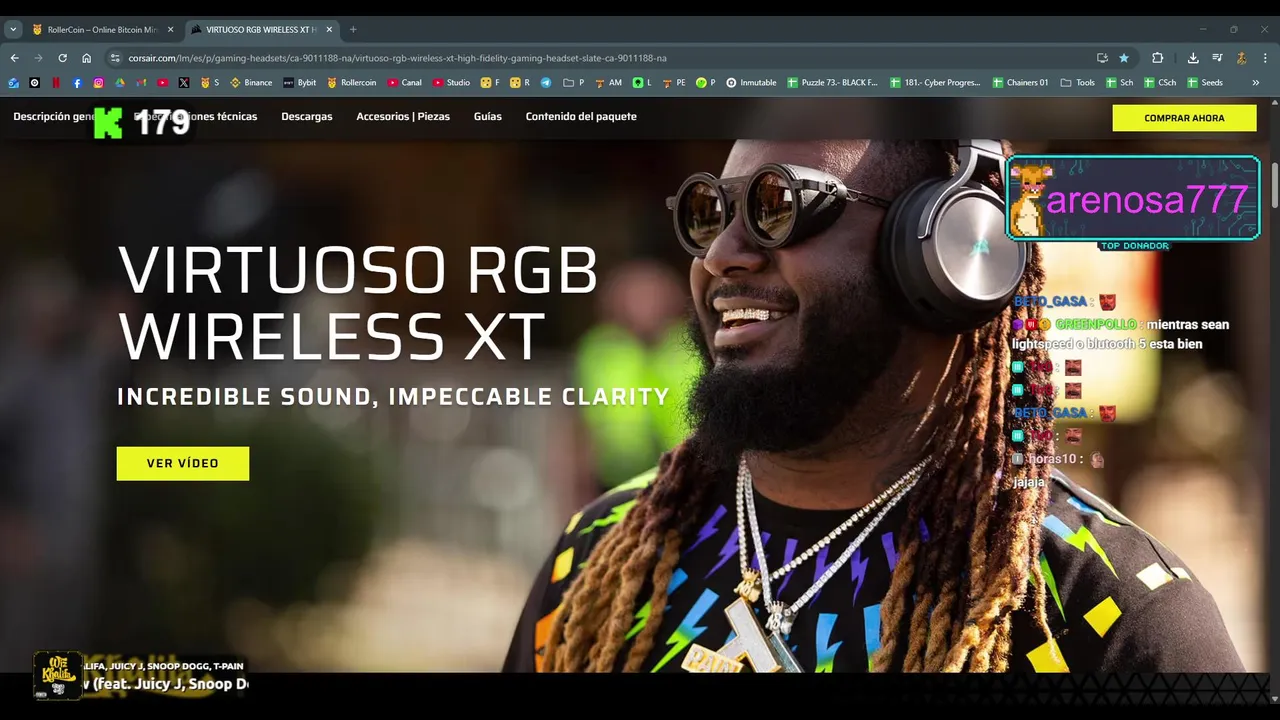Open the Rollercoin bookmark

[352, 83]
